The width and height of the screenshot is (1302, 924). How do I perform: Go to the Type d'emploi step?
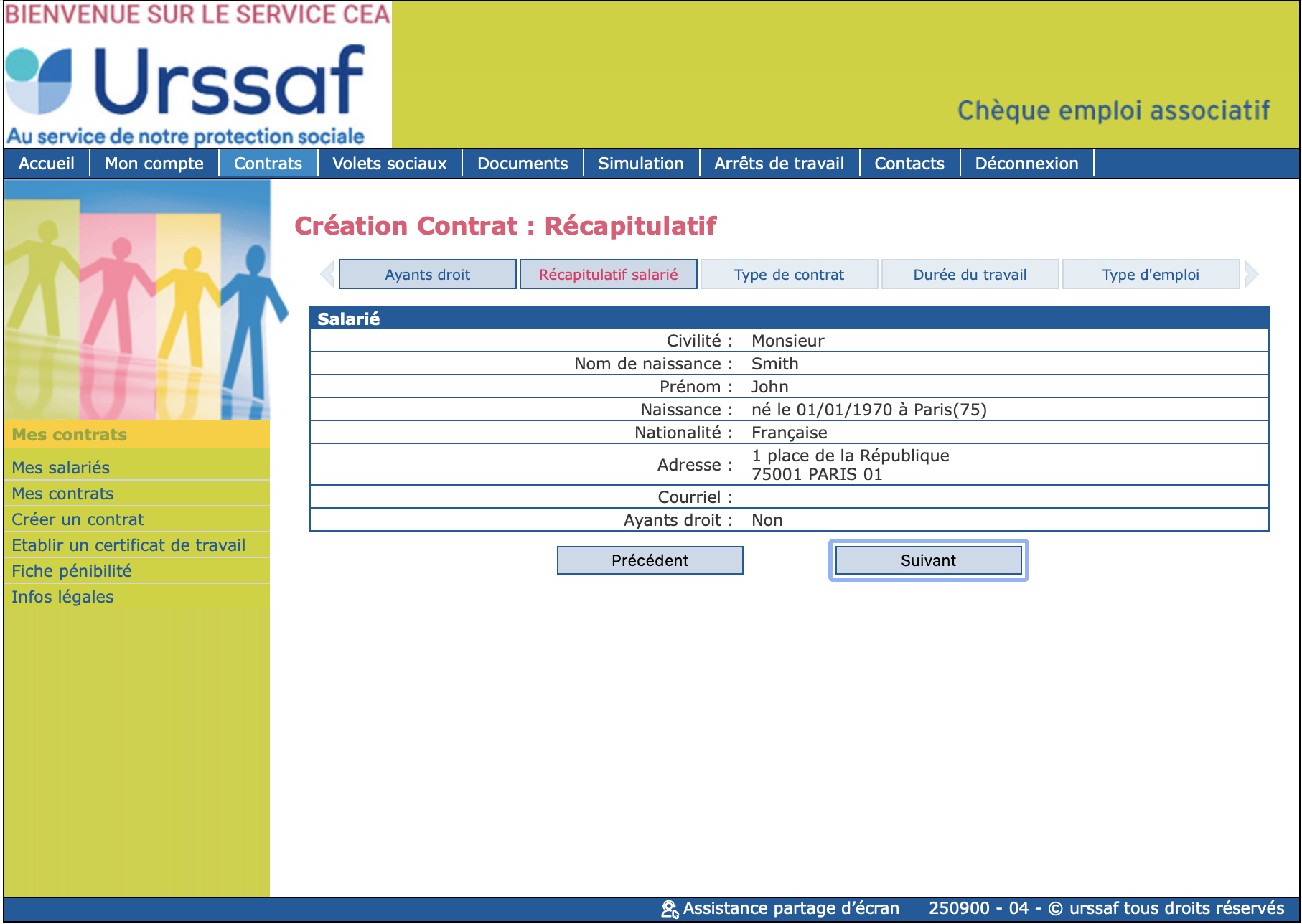[1151, 275]
